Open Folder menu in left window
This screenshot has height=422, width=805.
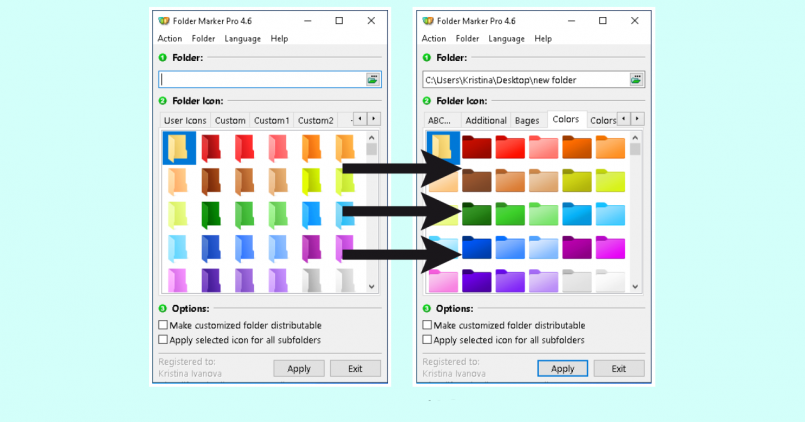[203, 39]
